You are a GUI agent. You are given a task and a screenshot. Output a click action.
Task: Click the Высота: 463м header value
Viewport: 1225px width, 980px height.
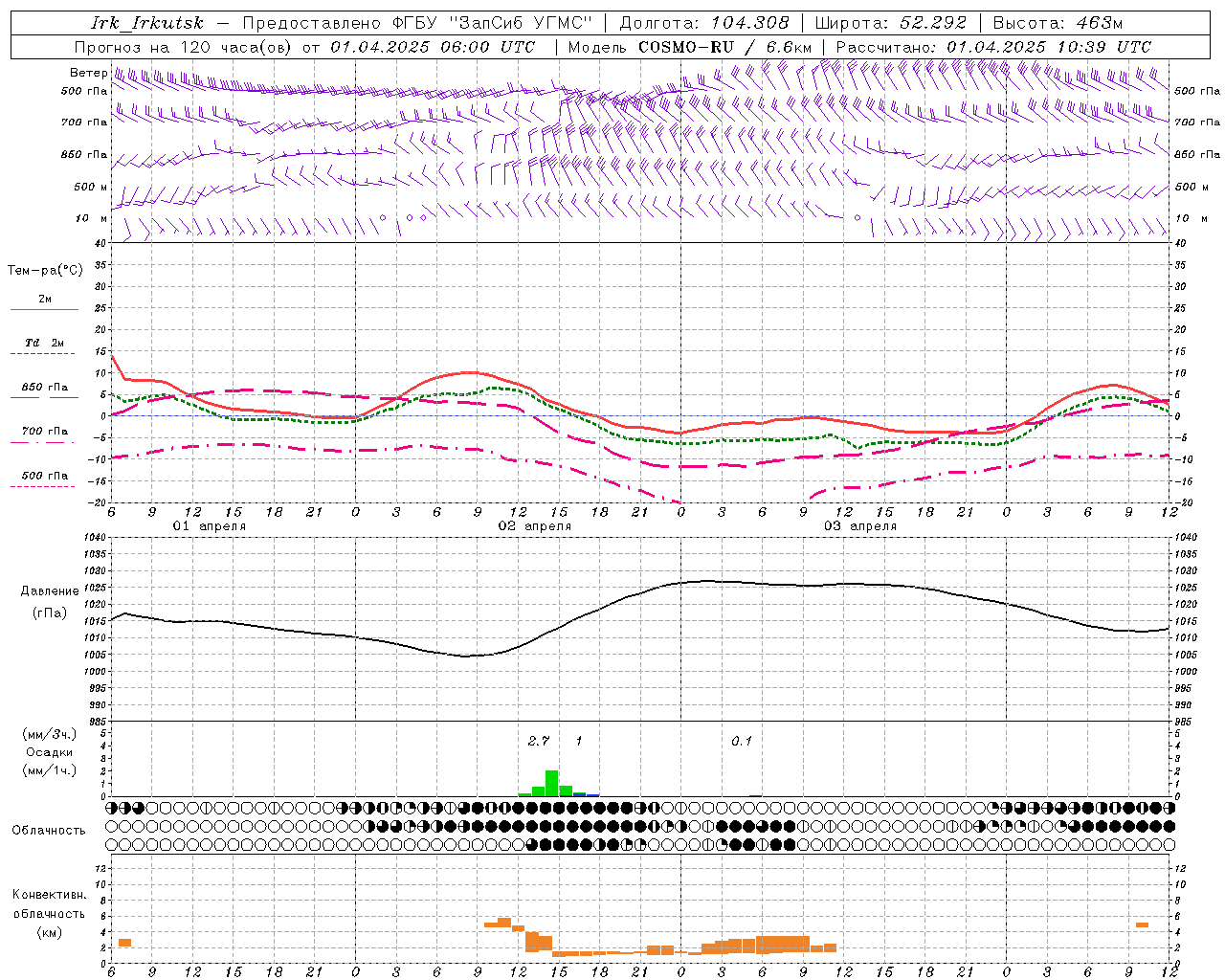(x=1058, y=23)
